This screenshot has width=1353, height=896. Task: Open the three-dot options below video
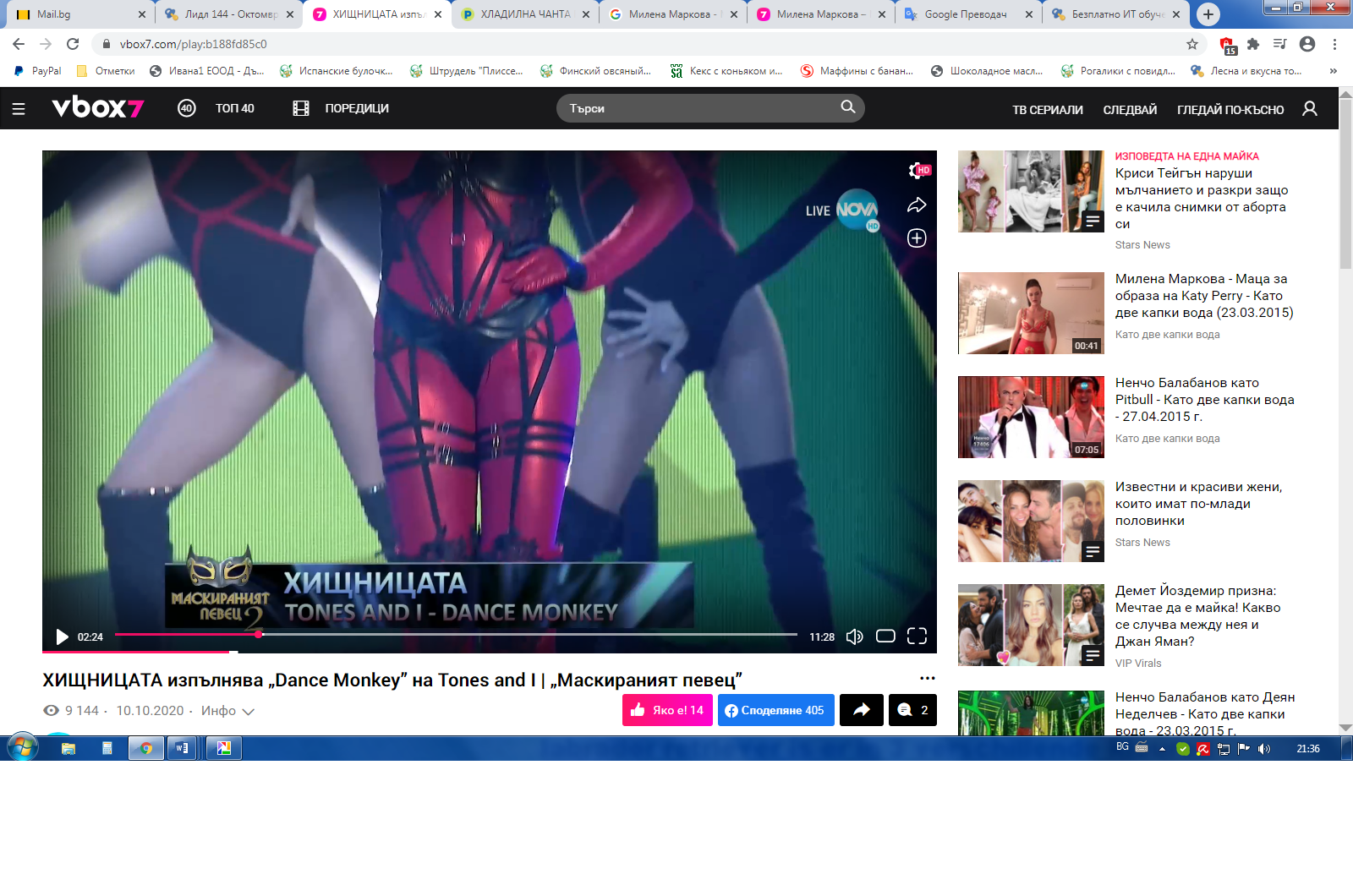click(x=928, y=679)
